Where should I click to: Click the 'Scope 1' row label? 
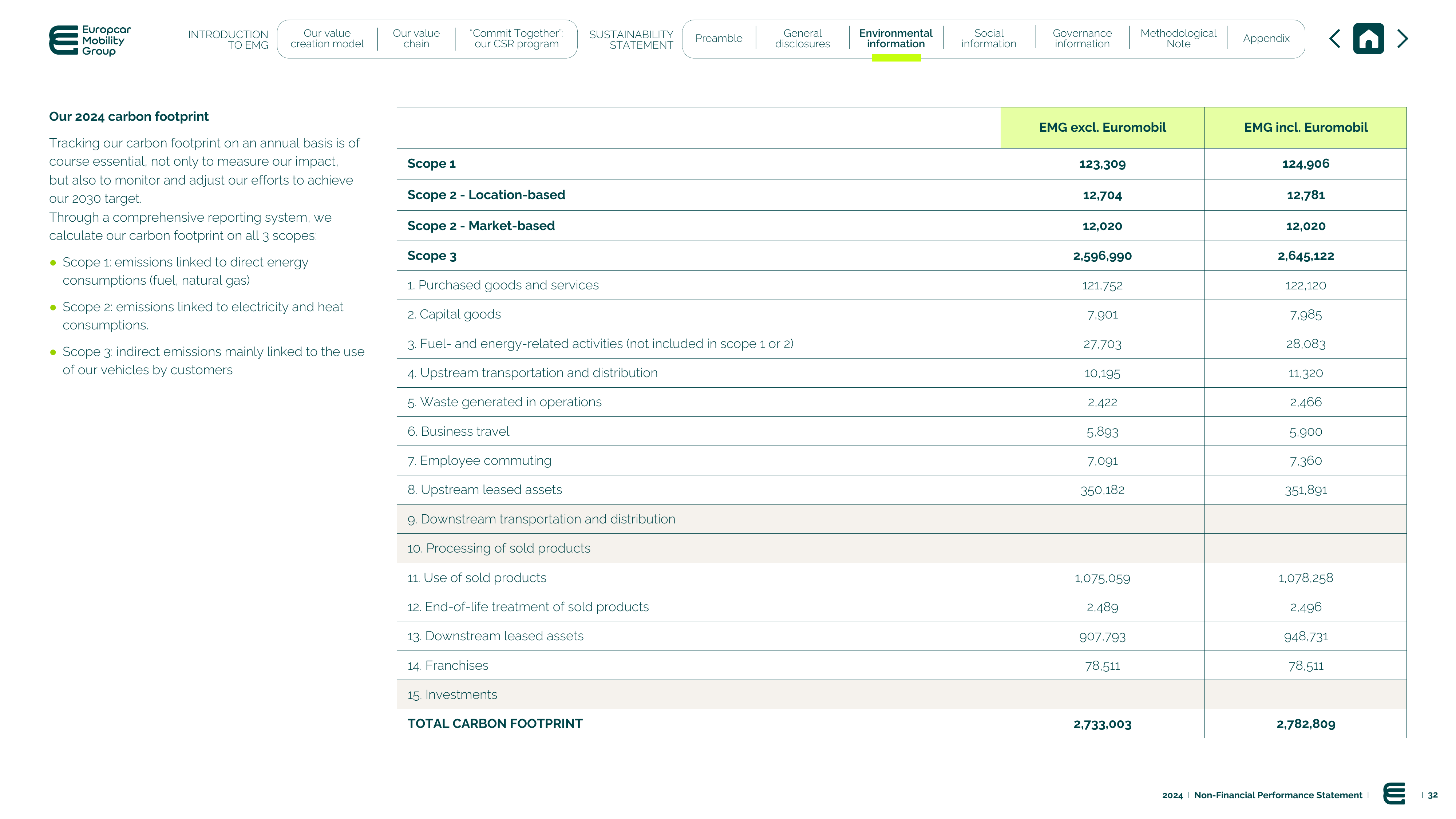click(431, 164)
